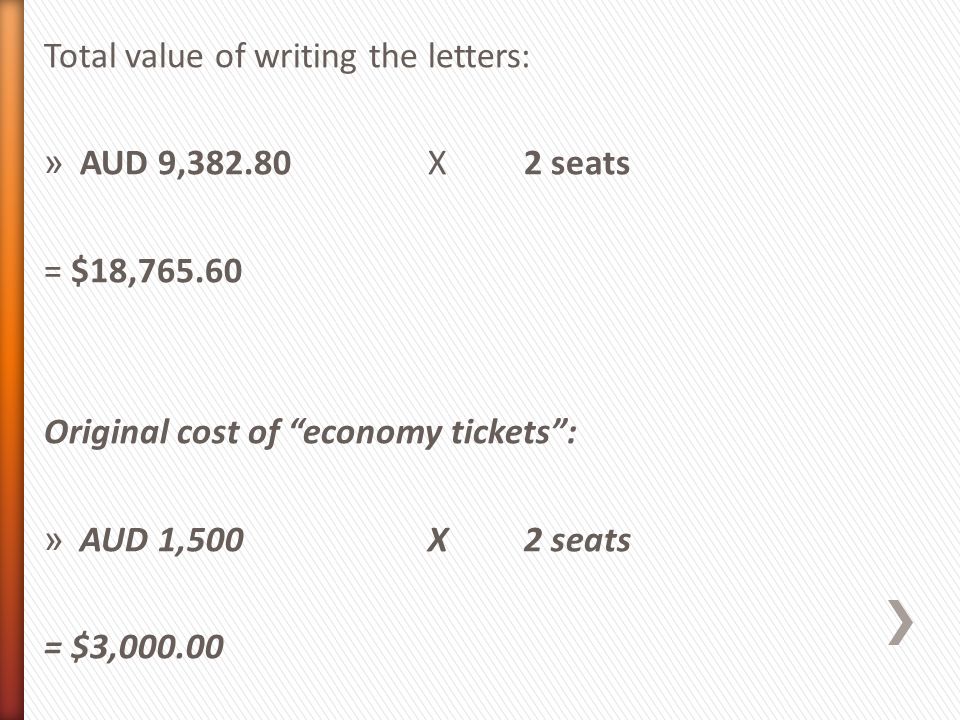Click the X multiplication sign after AUD 9,382.80
Image resolution: width=960 pixels, height=720 pixels.
pos(437,163)
